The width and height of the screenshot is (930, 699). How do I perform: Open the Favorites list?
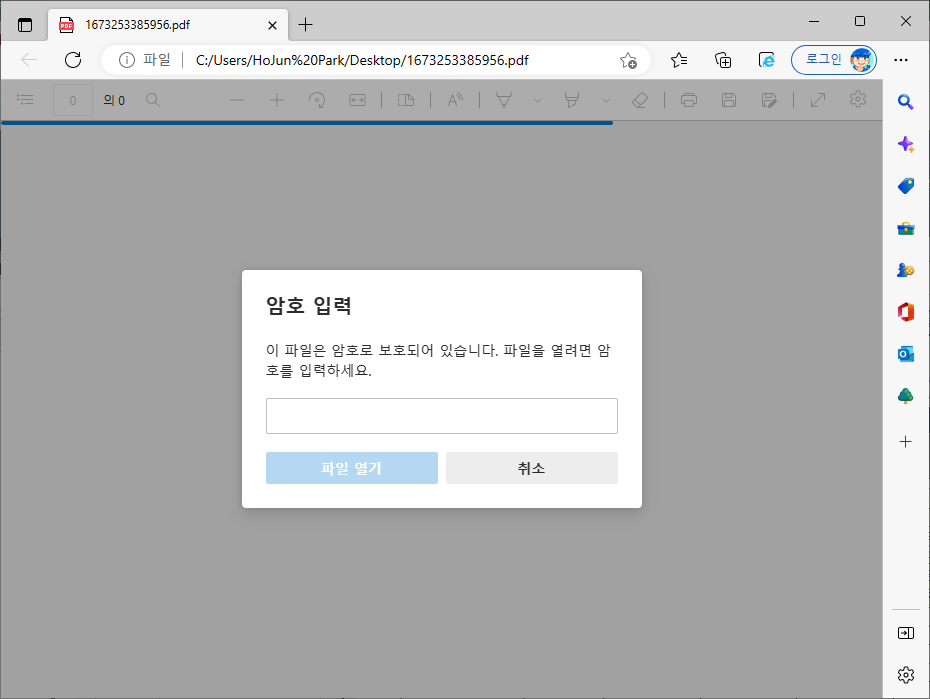pos(679,60)
